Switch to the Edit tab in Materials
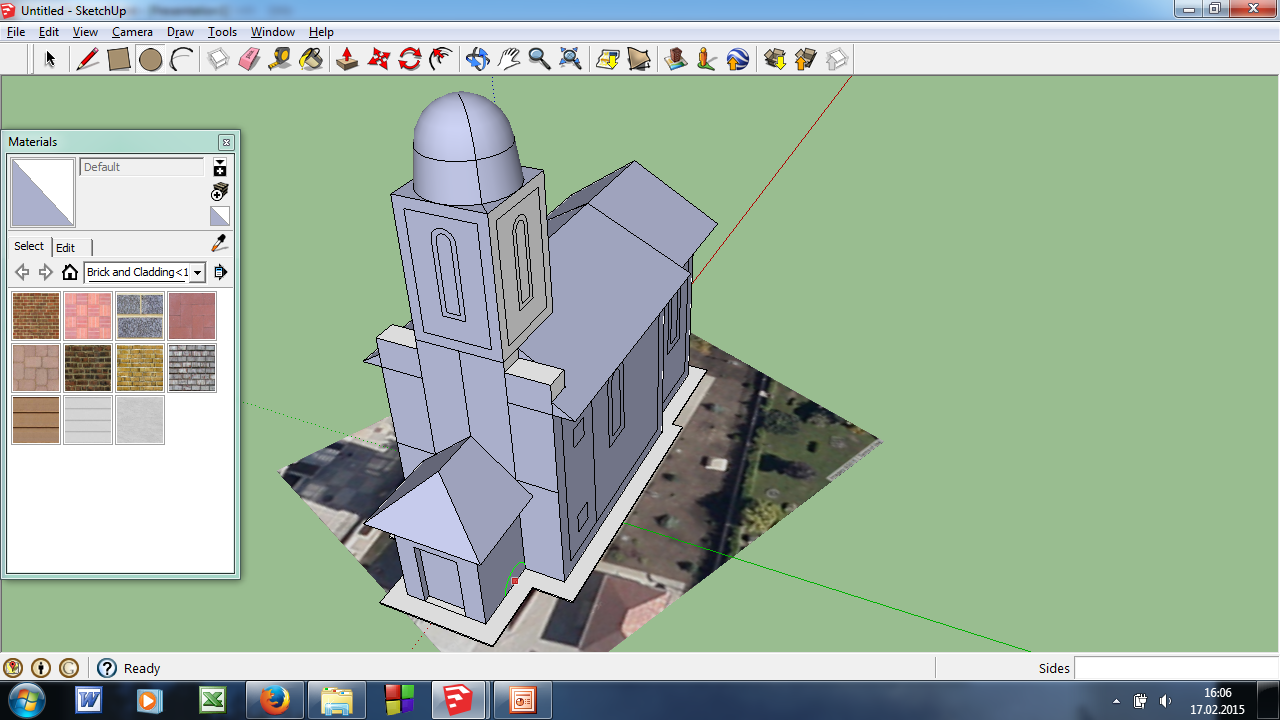Viewport: 1280px width, 720px height. coord(65,247)
